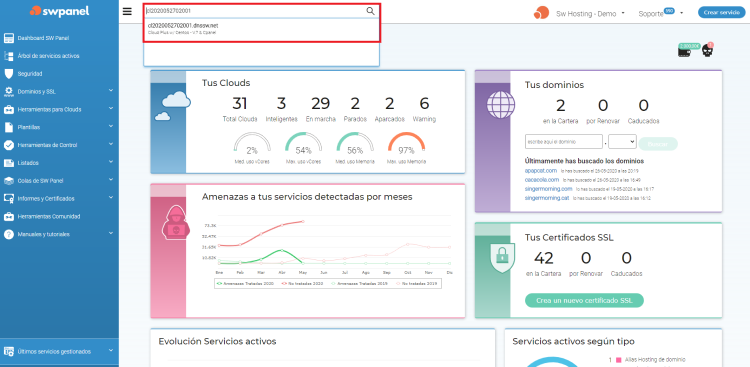This screenshot has height=367, width=750.
Task: Expand Herramientas para Clouds submenu
Action: [x=110, y=109]
